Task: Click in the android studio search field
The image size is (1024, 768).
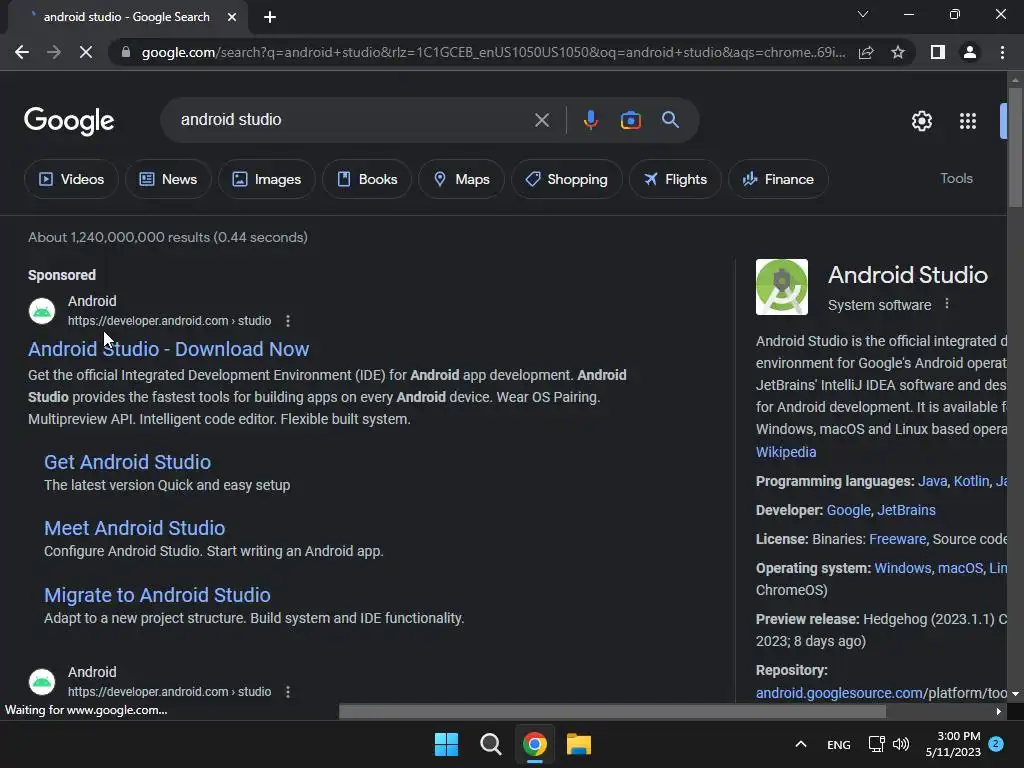Action: click(353, 120)
